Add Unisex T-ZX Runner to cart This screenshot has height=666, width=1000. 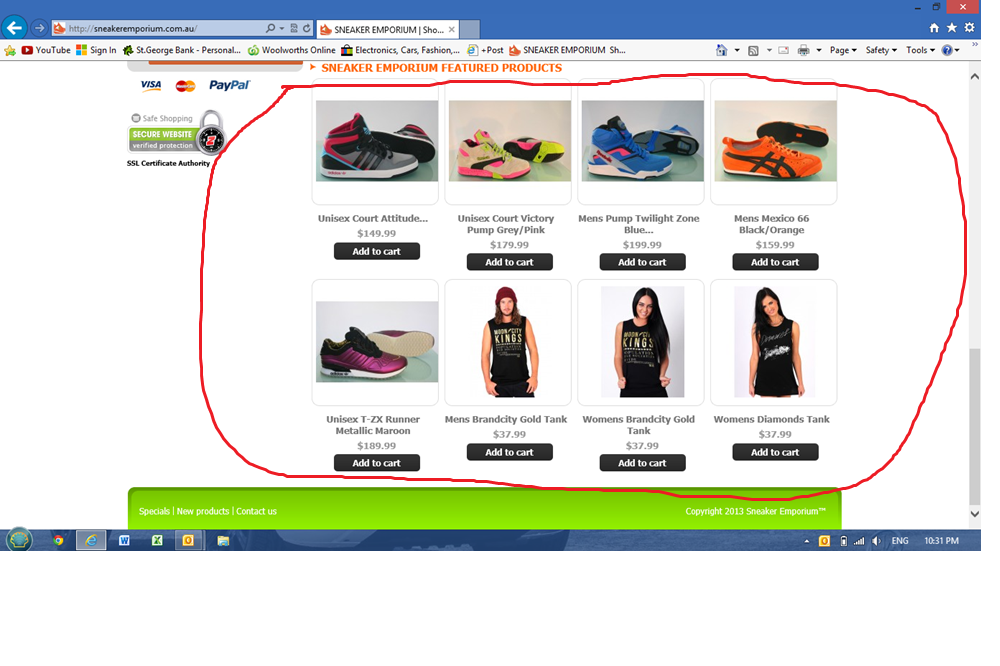[377, 463]
